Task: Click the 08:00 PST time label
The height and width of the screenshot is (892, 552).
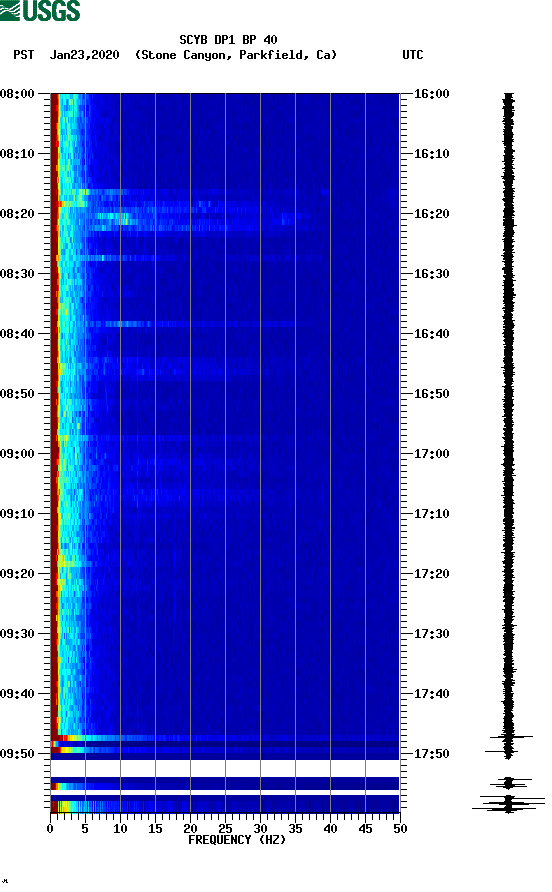Action: click(x=17, y=94)
